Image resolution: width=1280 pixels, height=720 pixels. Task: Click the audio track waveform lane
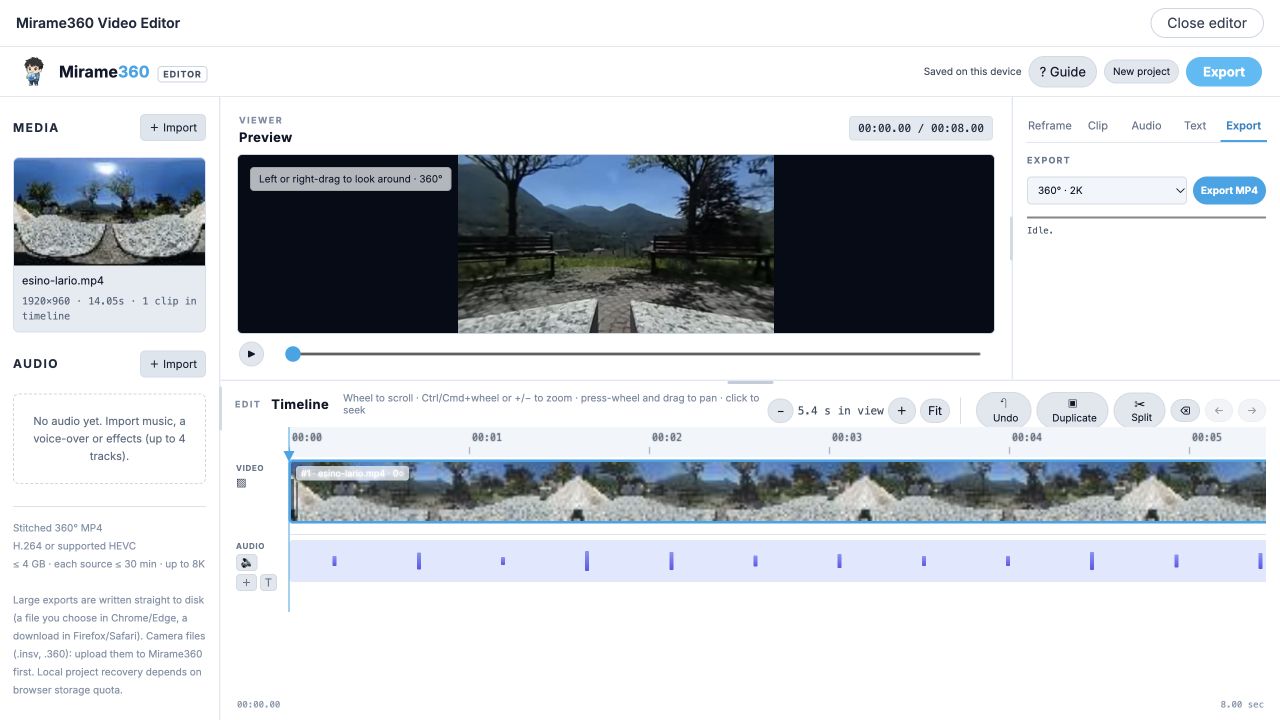(777, 561)
